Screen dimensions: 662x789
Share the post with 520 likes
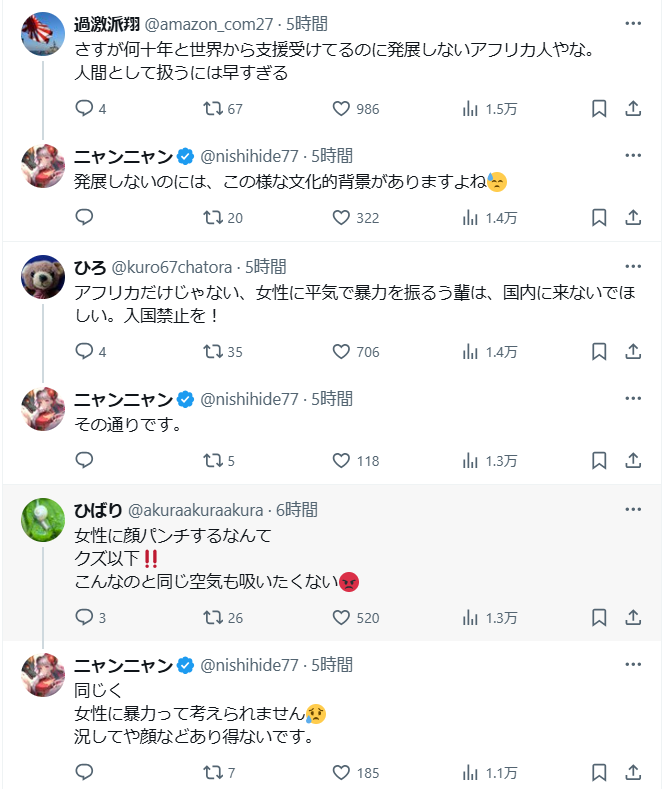click(x=632, y=617)
